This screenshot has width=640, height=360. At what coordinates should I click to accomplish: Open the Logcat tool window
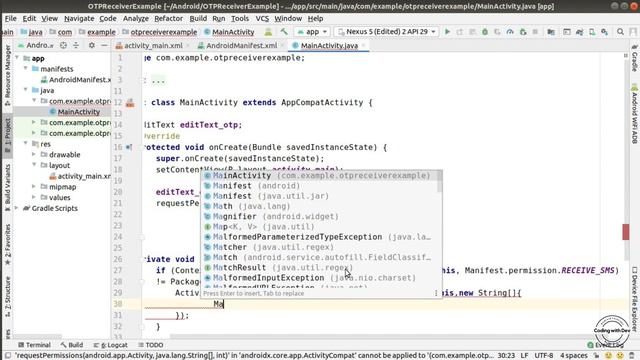[111, 345]
